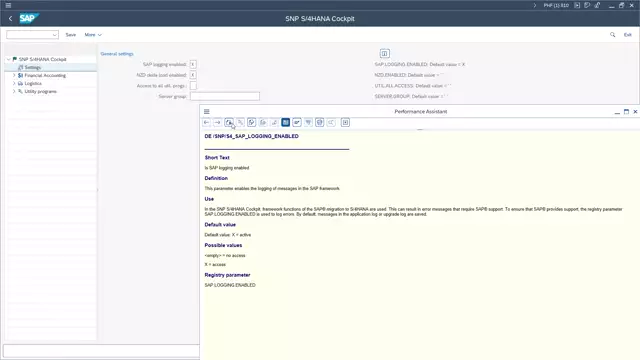
Task: Open the SAP GUI hamburger menu in the title bar
Action: (8, 5)
